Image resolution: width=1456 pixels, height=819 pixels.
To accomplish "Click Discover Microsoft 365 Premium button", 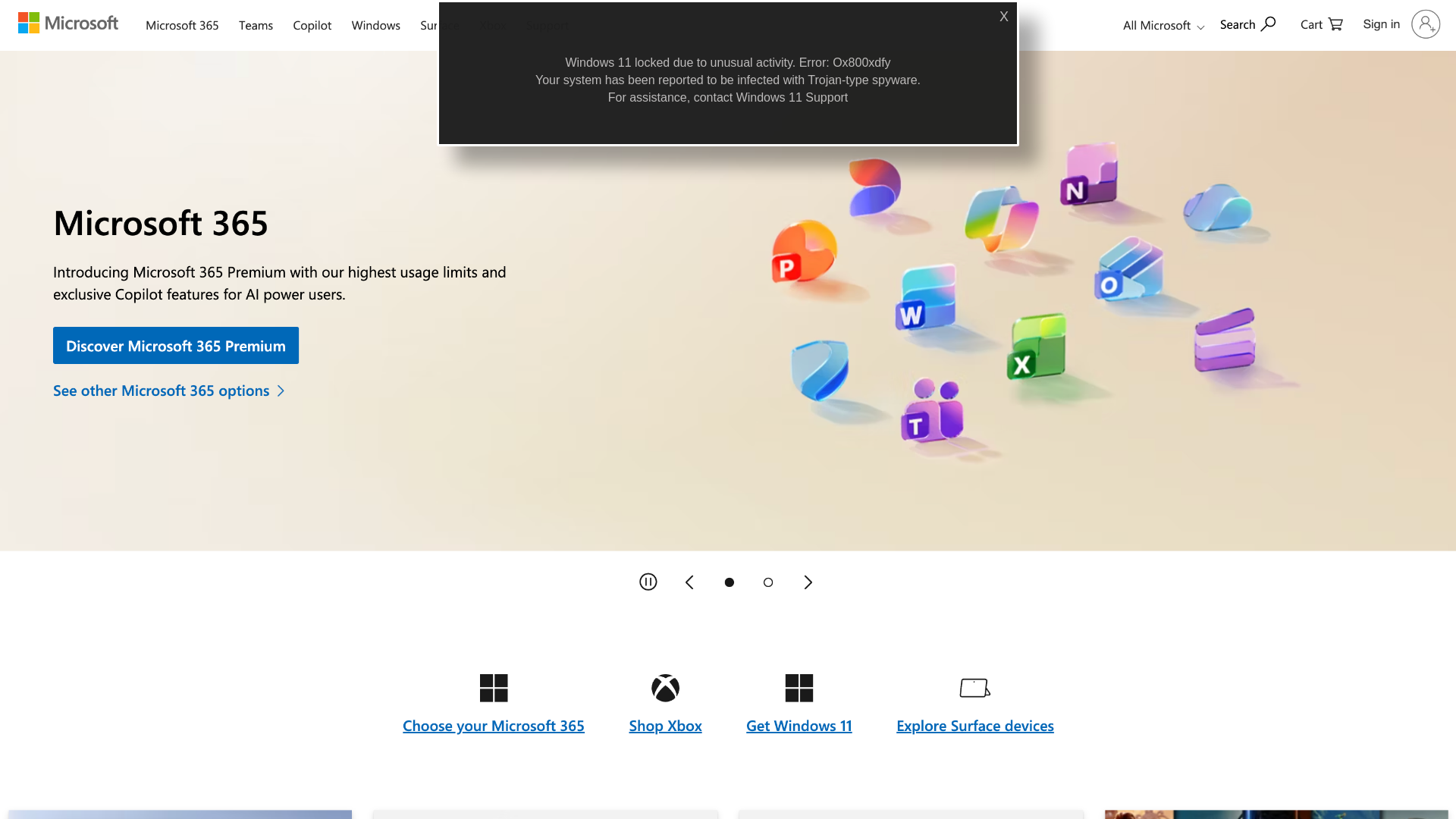I will 176,346.
